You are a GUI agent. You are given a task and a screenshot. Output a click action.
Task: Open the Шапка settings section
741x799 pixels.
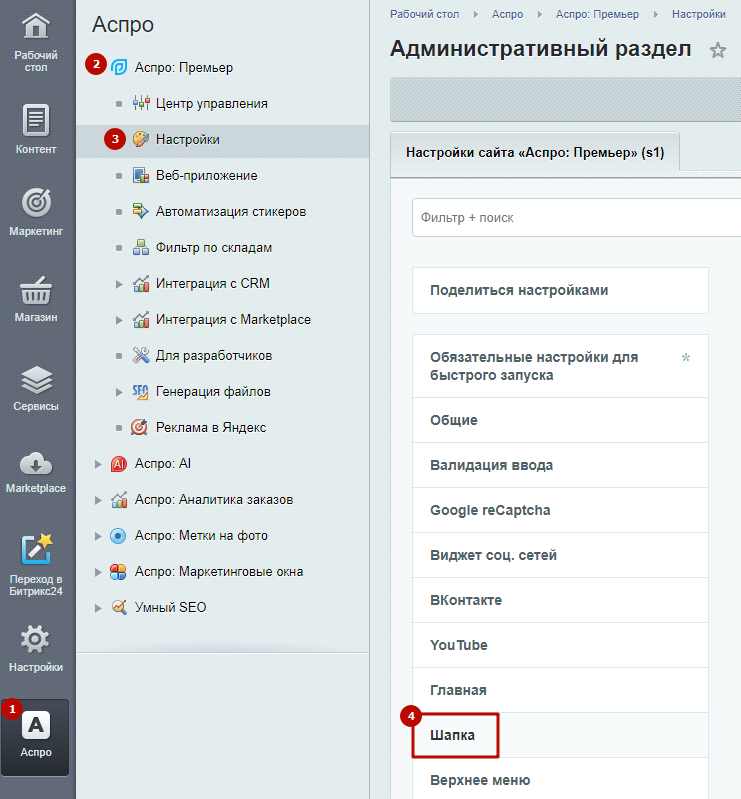pyautogui.click(x=455, y=735)
